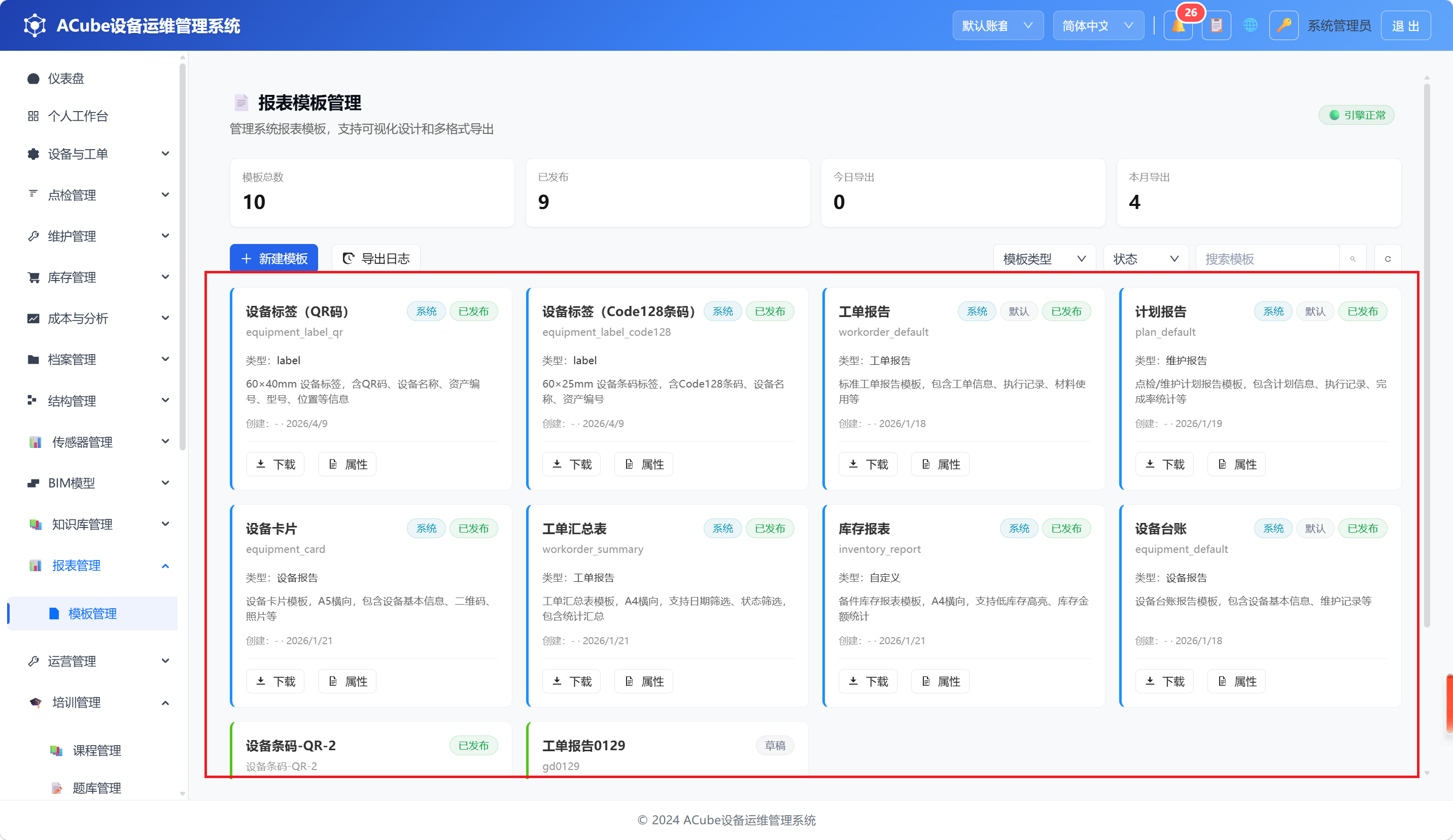The height and width of the screenshot is (840, 1453).
Task: Open 属性 of the 设备台账 card
Action: (x=1237, y=681)
